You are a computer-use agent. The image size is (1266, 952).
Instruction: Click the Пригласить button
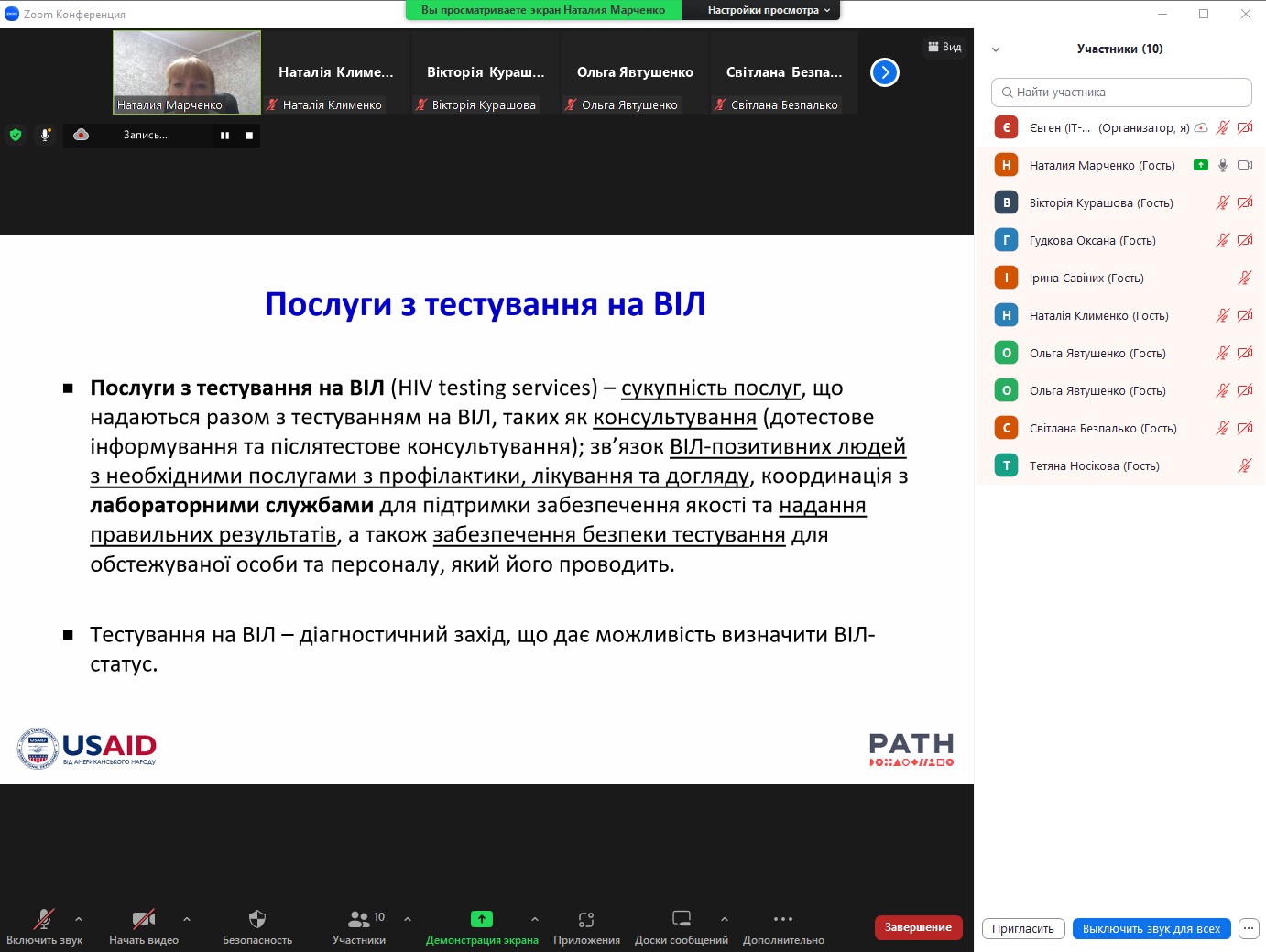(x=1022, y=928)
